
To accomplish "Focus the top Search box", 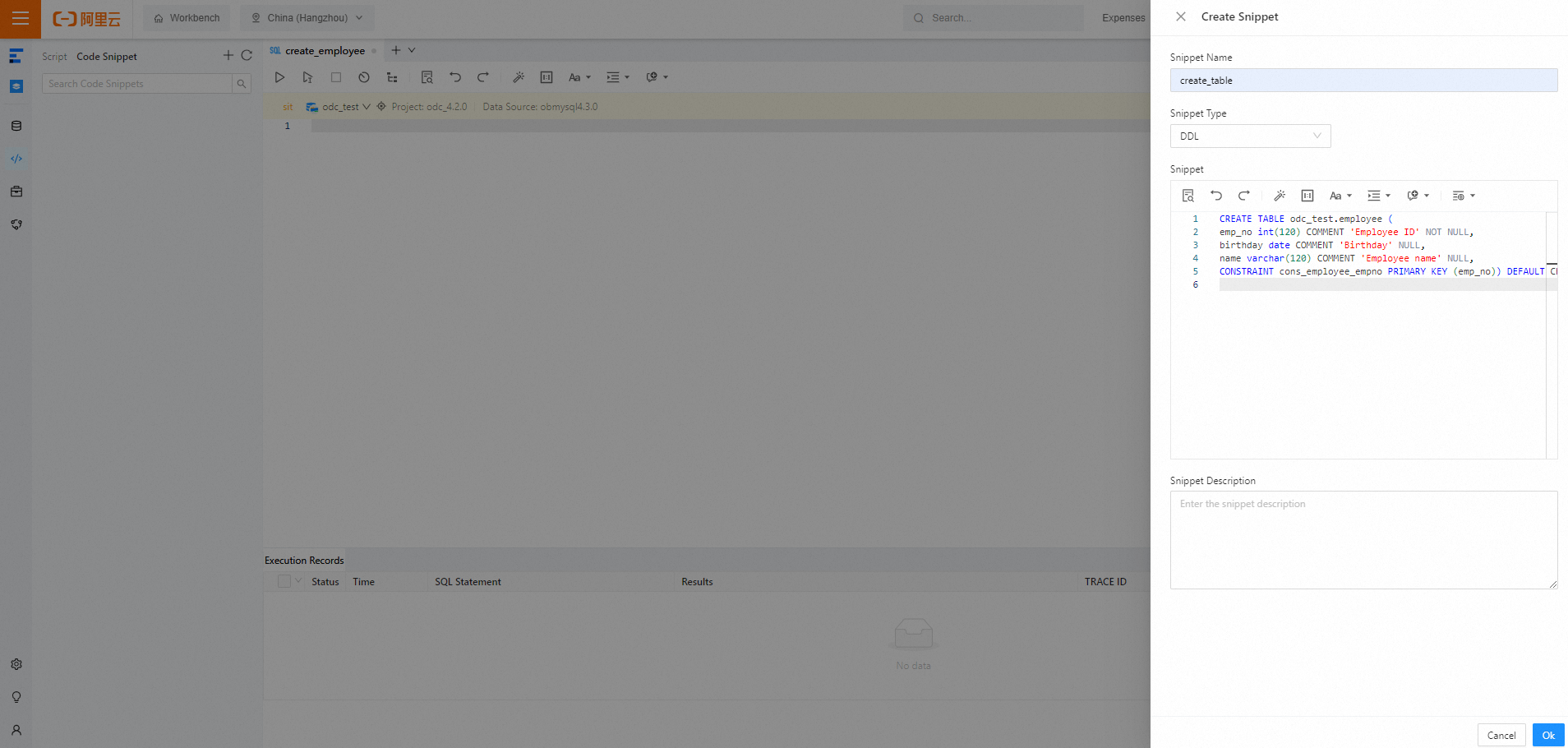I will [x=993, y=18].
